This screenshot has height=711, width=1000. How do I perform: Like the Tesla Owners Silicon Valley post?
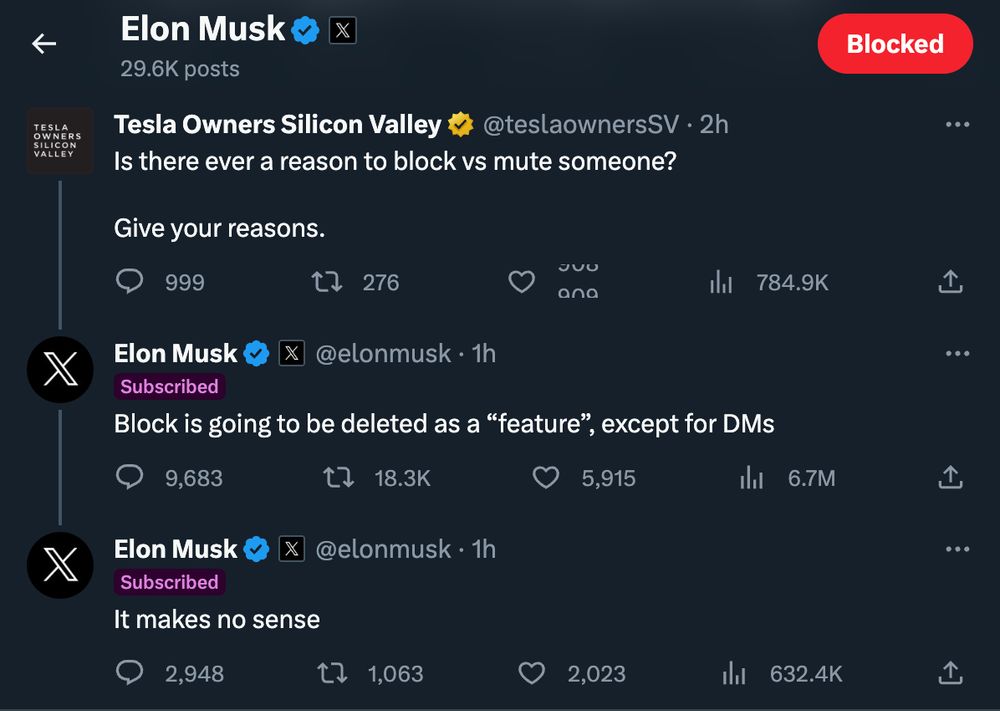(522, 282)
